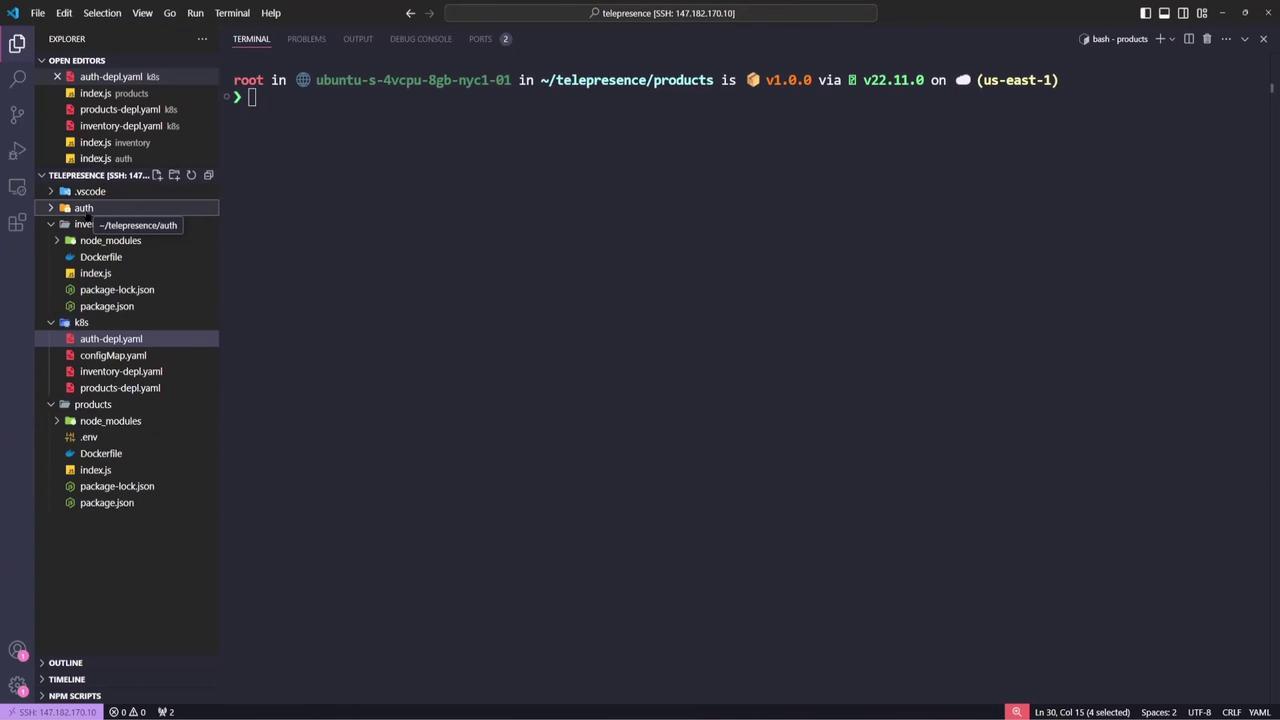Kill the terminal with trash icon

click(1207, 39)
